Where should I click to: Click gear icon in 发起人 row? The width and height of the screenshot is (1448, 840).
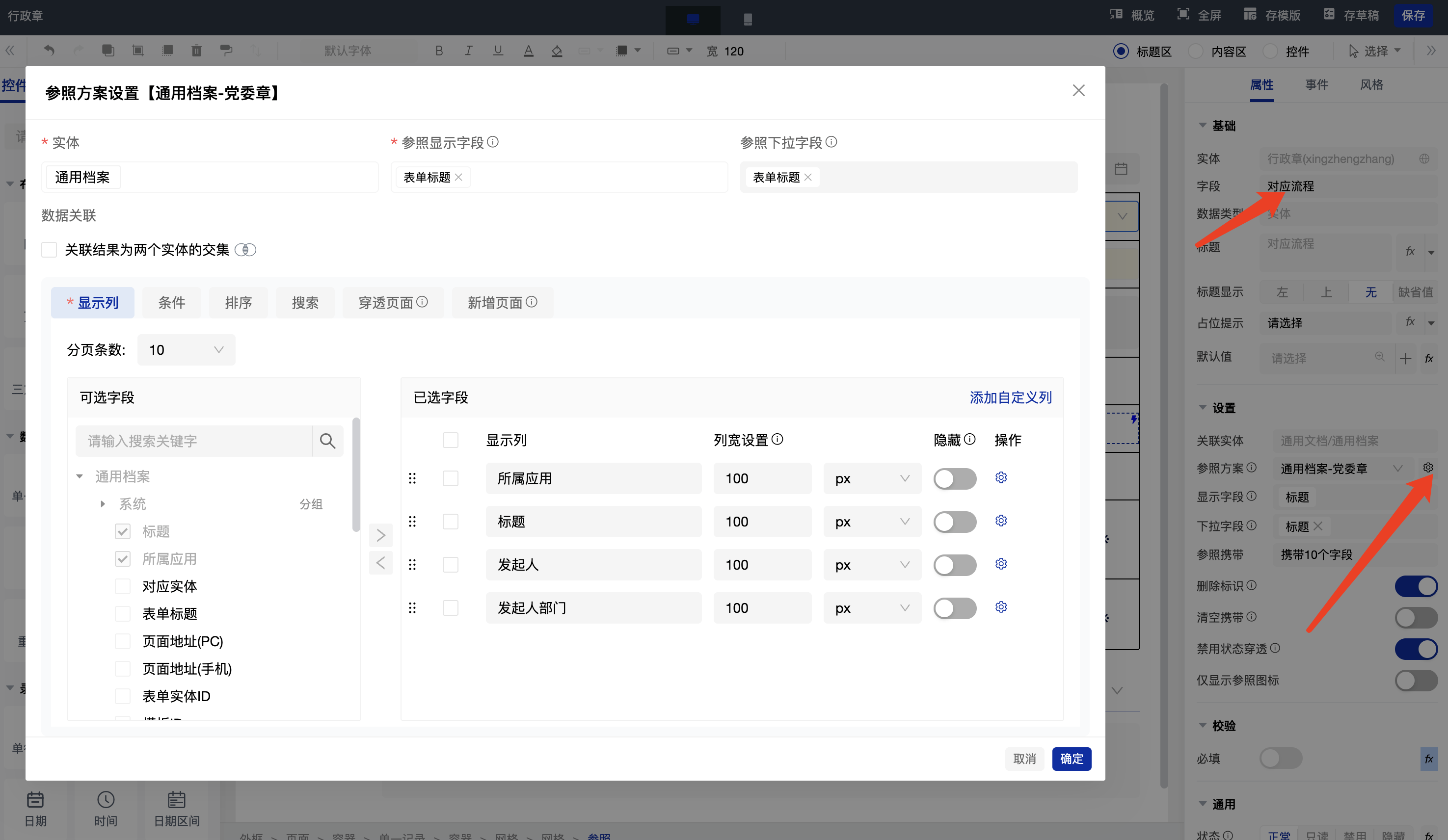click(1001, 564)
